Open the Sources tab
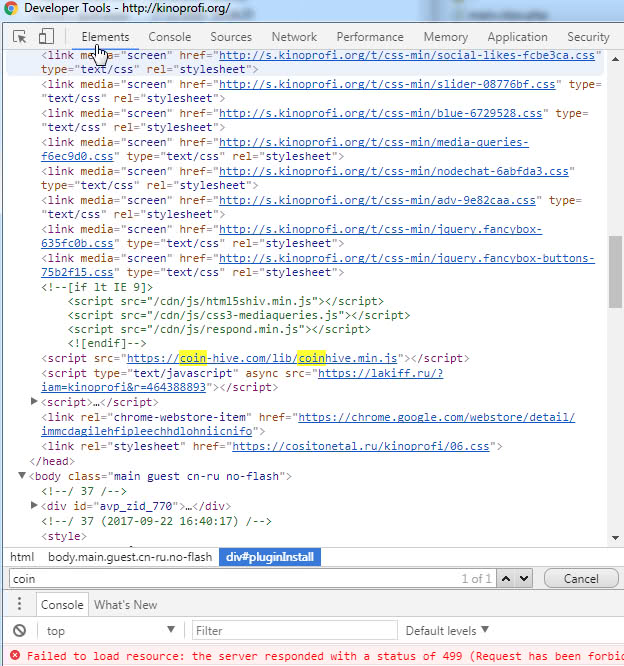This screenshot has width=624, height=666. tap(231, 37)
